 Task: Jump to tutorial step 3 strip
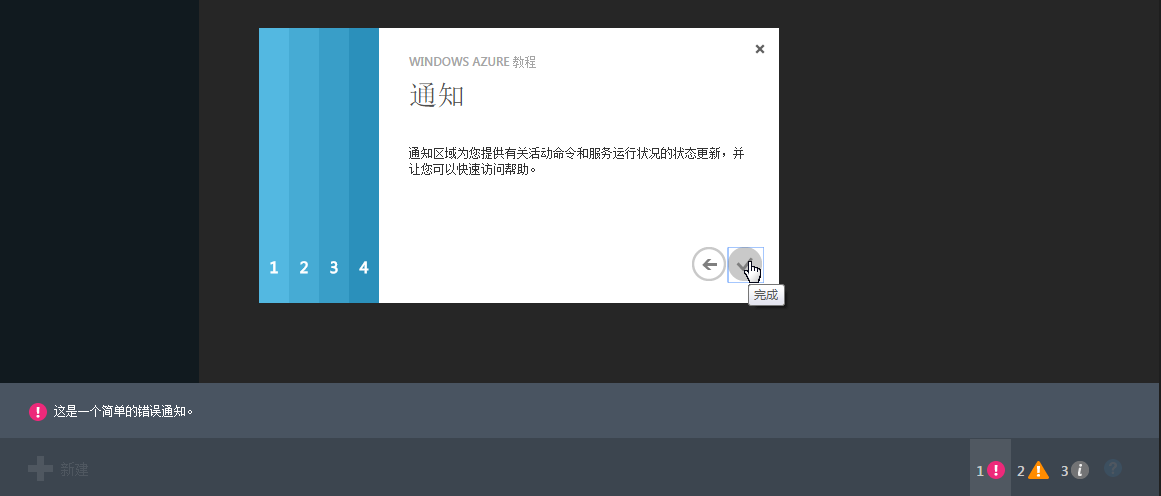pyautogui.click(x=334, y=165)
